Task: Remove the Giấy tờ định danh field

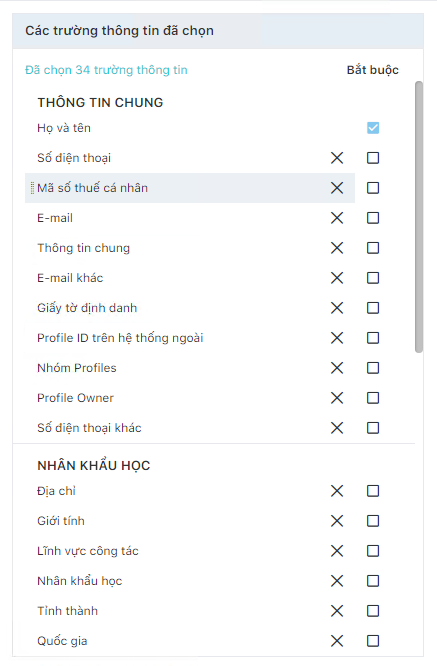Action: [337, 308]
